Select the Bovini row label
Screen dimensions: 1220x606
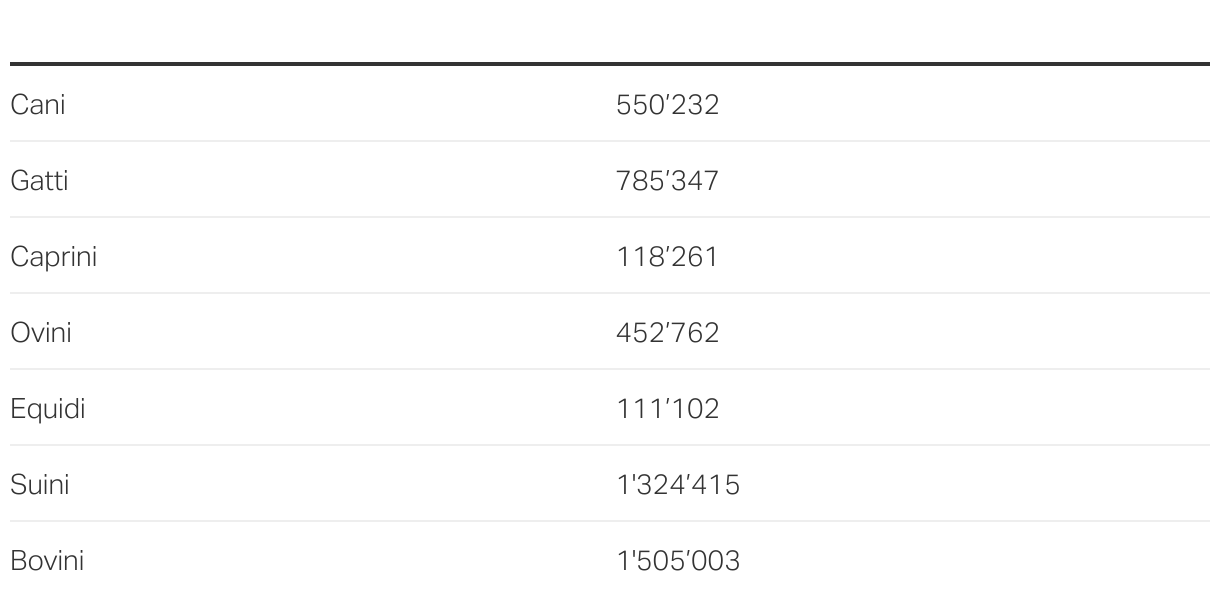tap(47, 561)
